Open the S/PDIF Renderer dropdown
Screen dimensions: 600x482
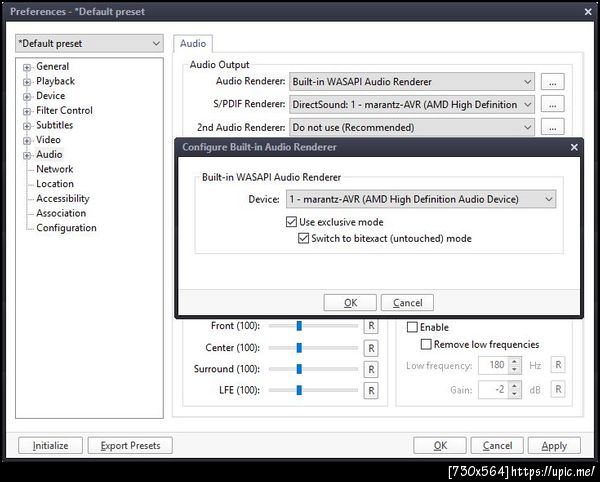coord(412,104)
